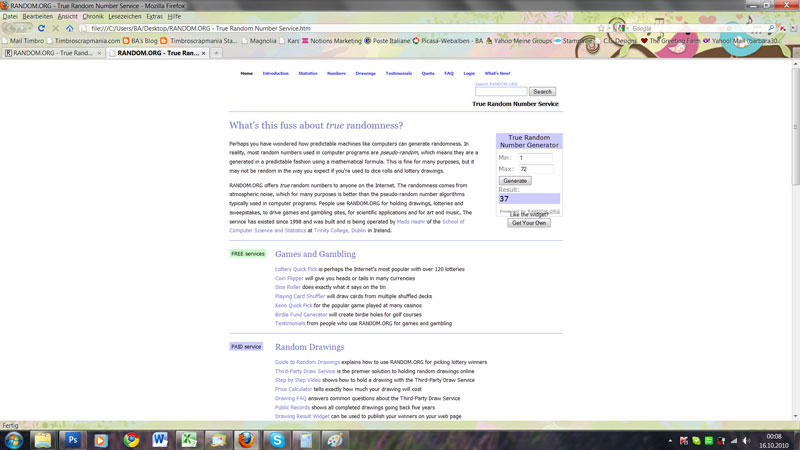Screen dimensions: 800x450
Task: Open the Datei menu
Action: pos(10,16)
